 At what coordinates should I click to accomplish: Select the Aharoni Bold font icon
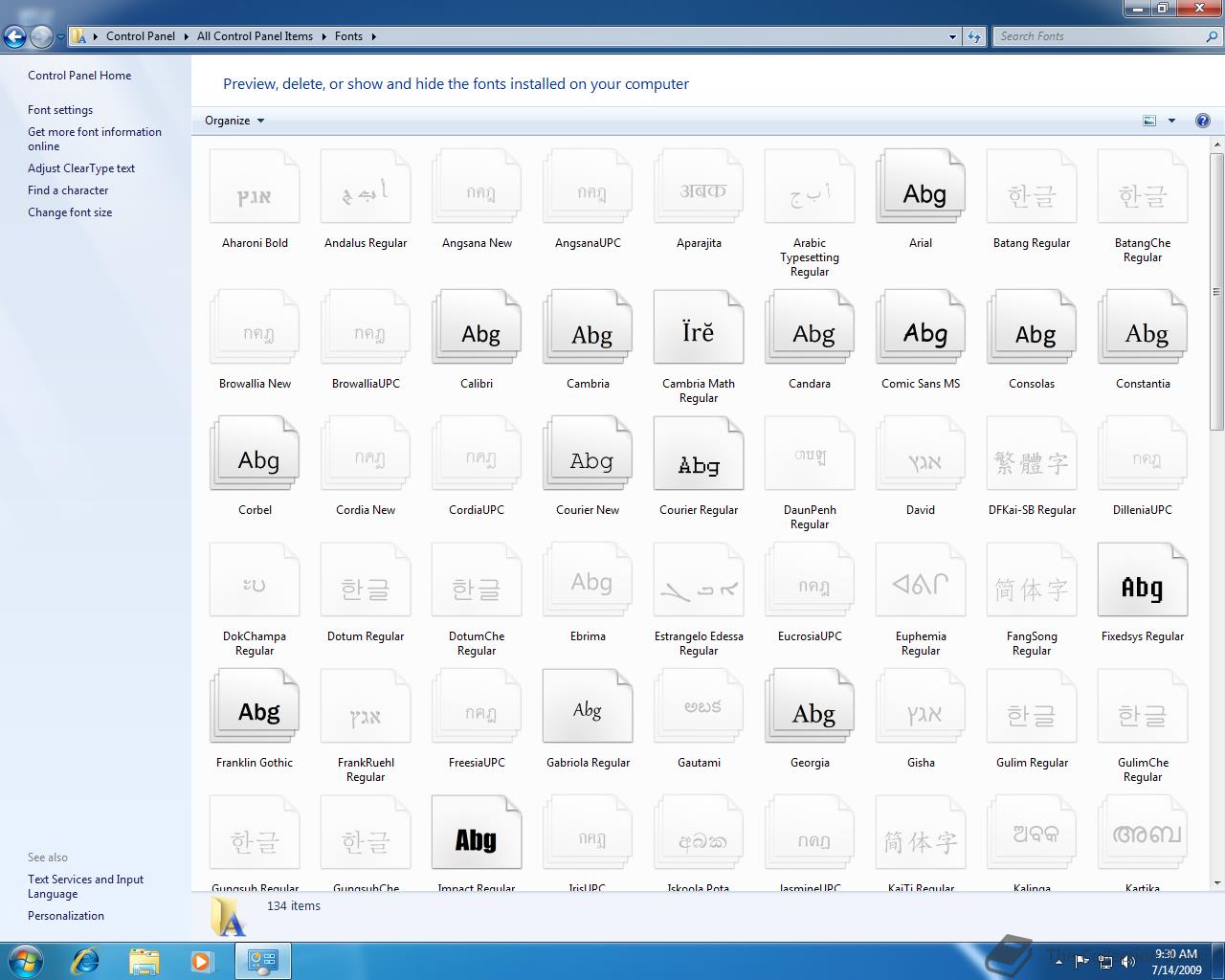tap(255, 188)
